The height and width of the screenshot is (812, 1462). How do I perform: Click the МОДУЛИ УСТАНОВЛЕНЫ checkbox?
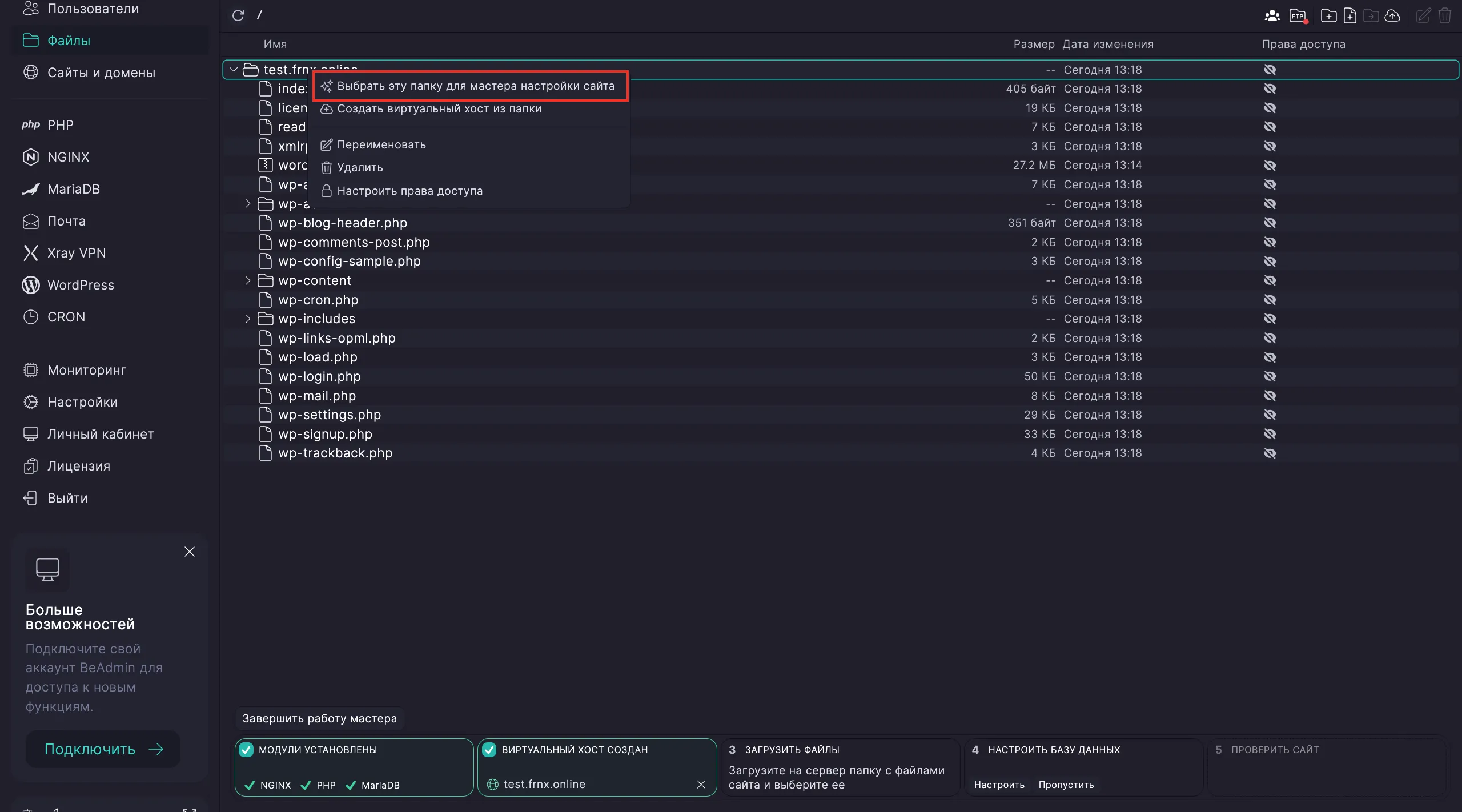point(246,750)
